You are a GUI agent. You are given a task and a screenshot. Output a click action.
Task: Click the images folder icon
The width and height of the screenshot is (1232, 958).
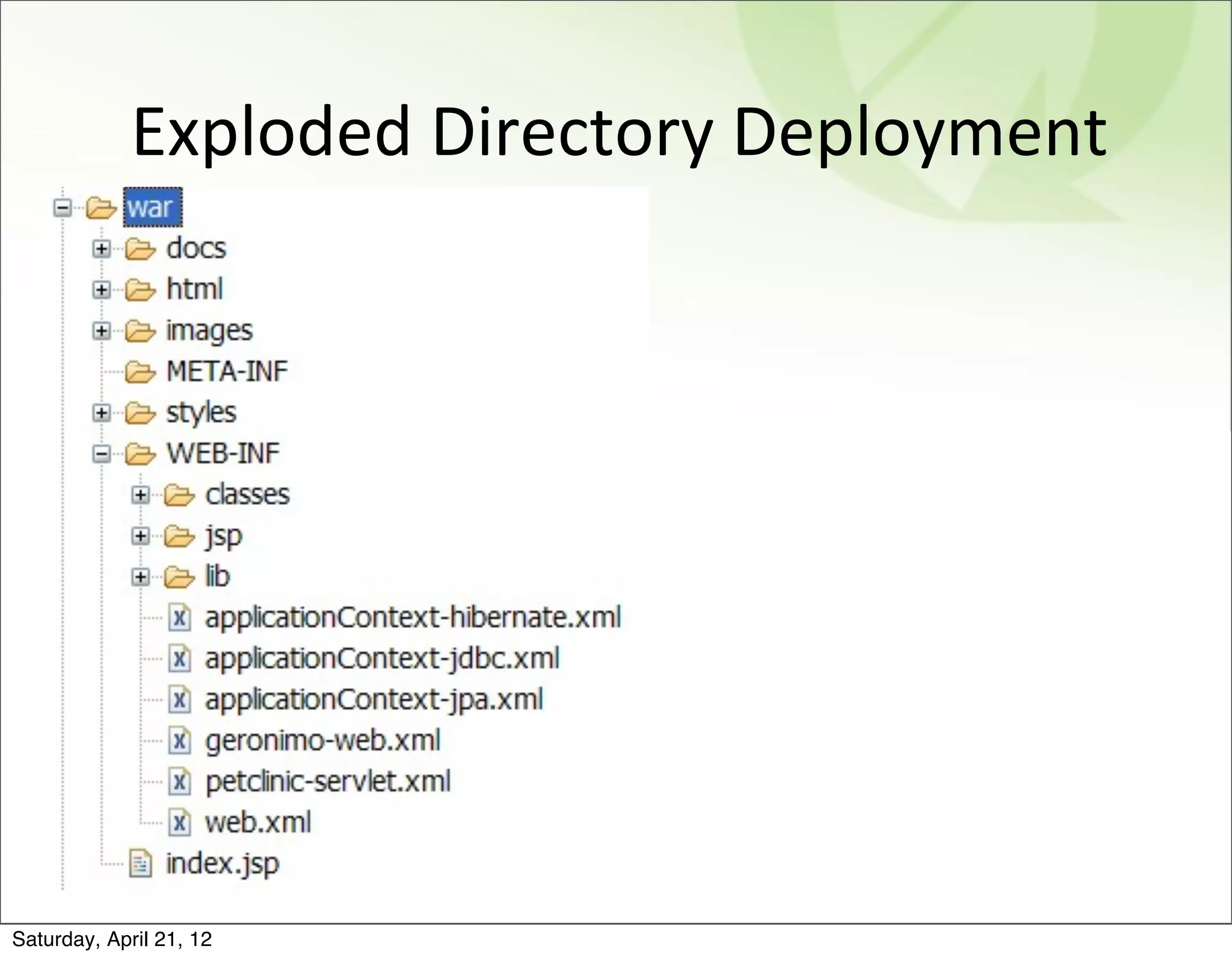tap(140, 331)
